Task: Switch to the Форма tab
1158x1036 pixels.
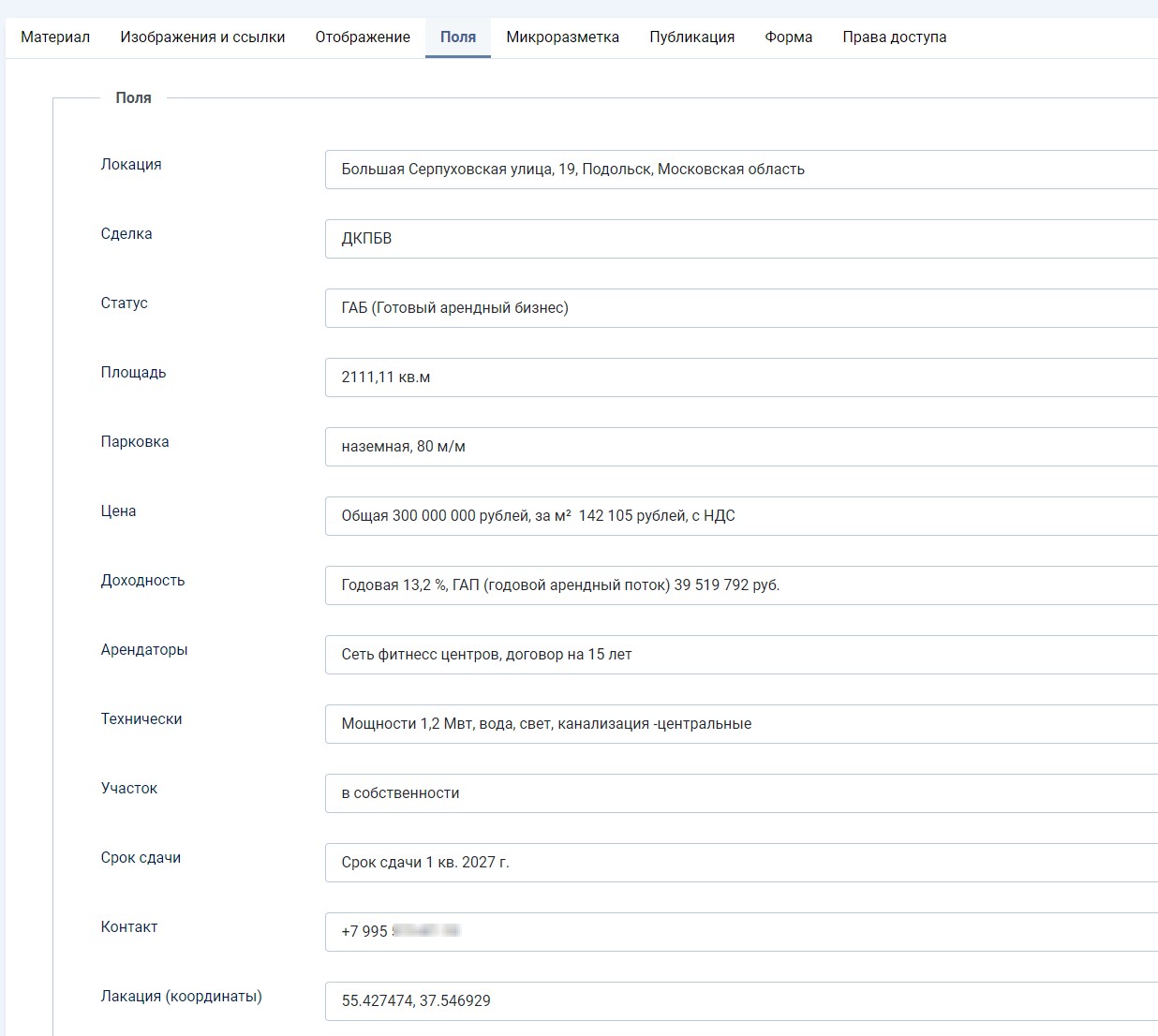Action: (788, 37)
